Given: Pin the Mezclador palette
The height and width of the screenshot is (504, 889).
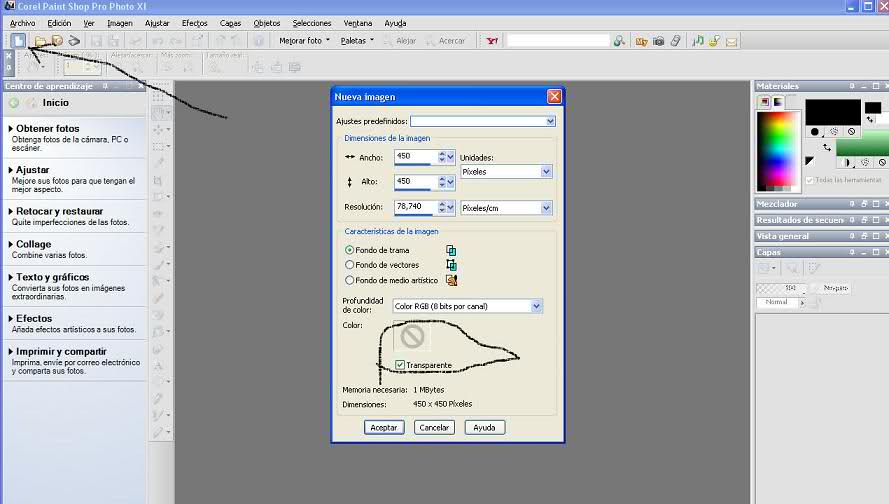Looking at the screenshot, I should (x=852, y=204).
